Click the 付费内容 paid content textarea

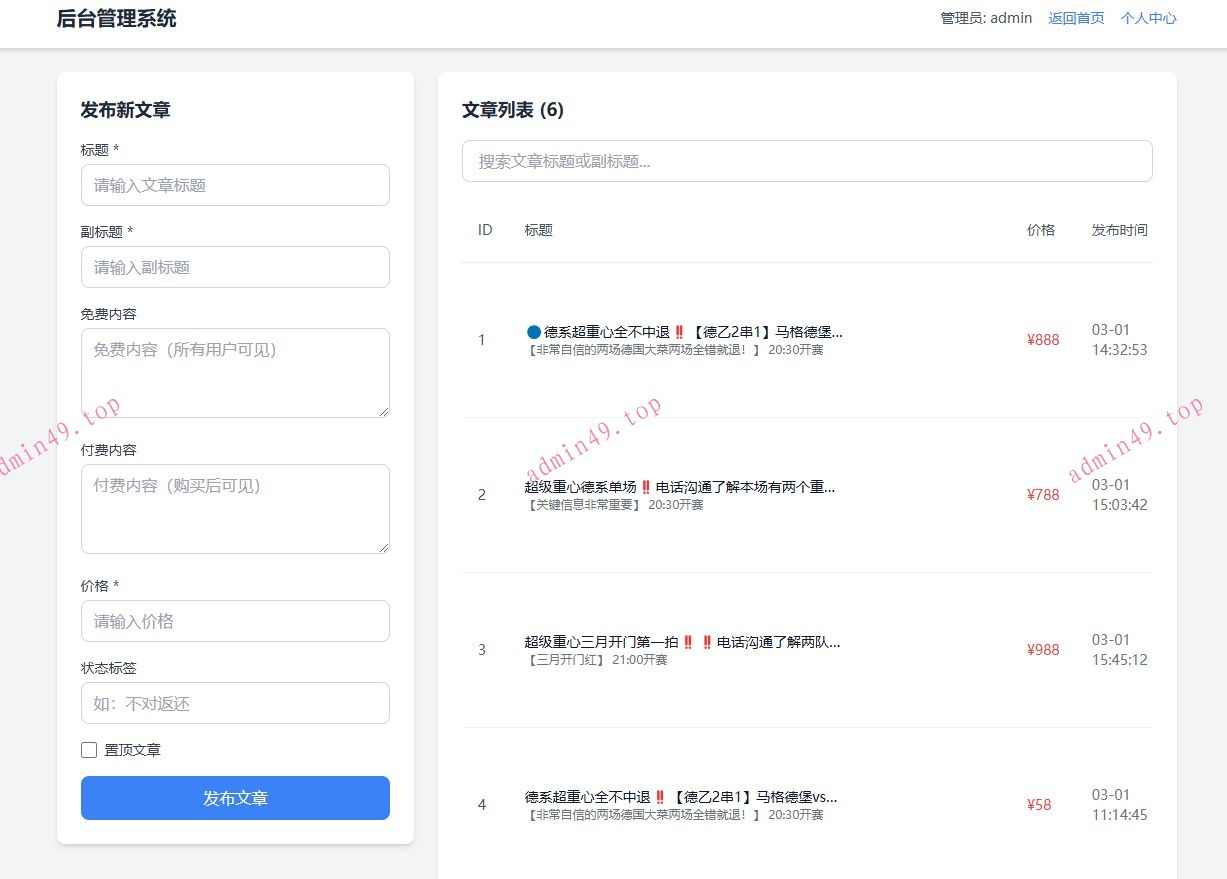(x=235, y=508)
